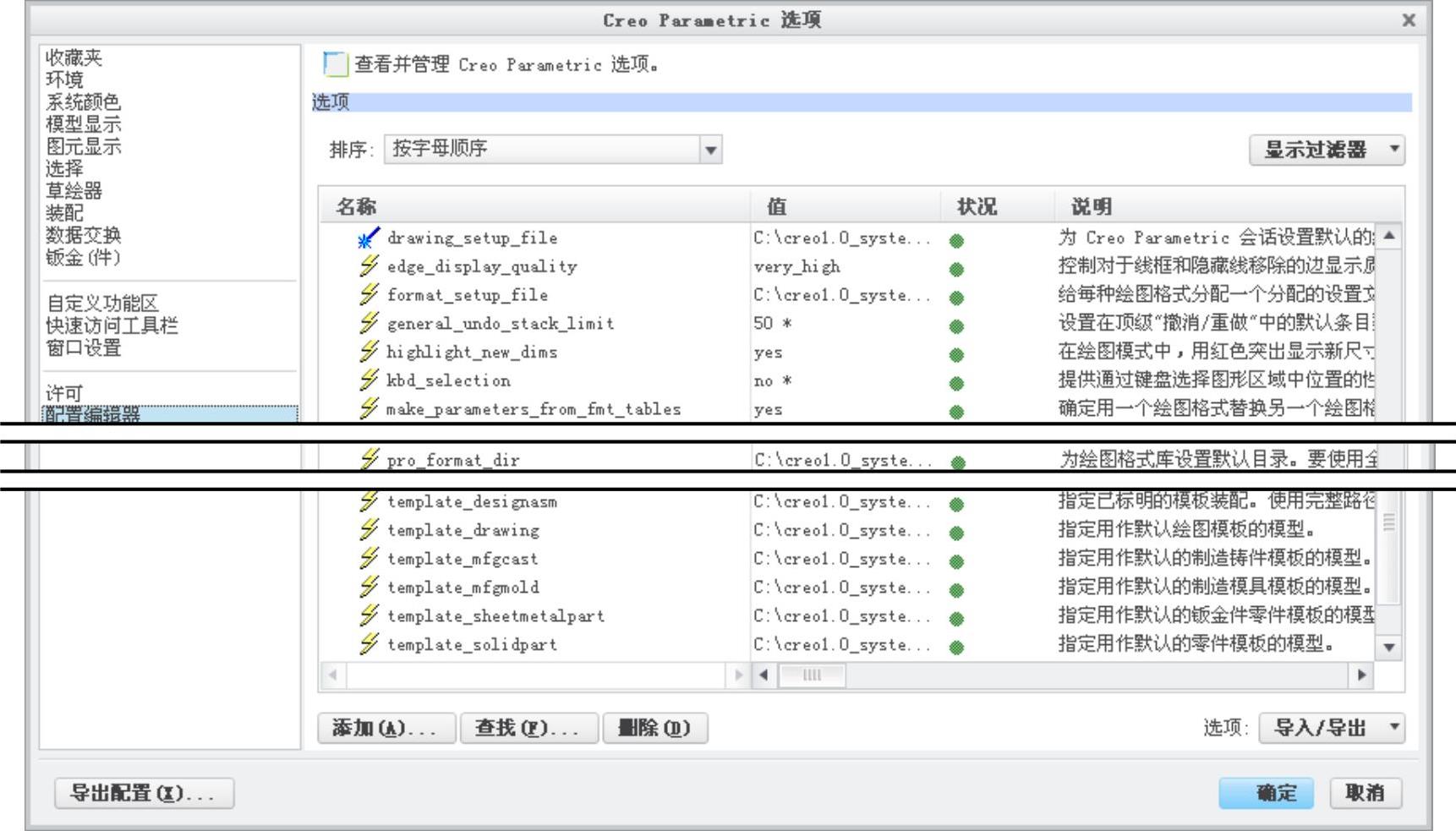
Task: Click the green status dot for template_mfgmold
Action: [956, 590]
